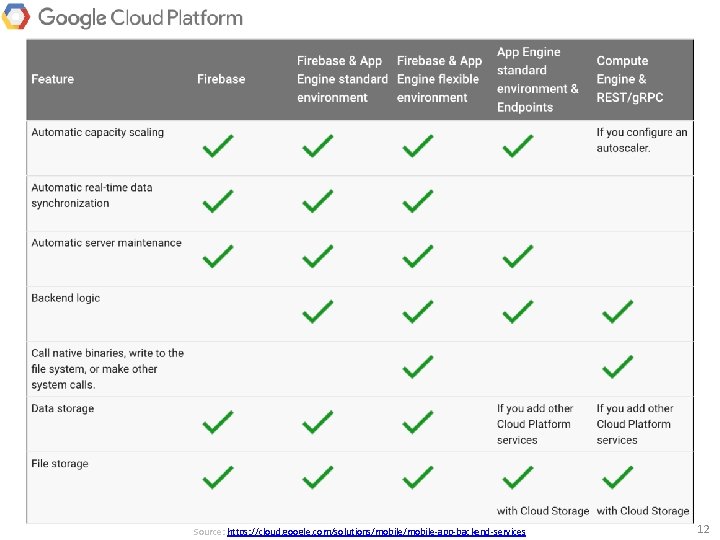This screenshot has height=540, width=720.
Task: Click the 'Automatic capacity scaling' feature label
Action: 97,132
